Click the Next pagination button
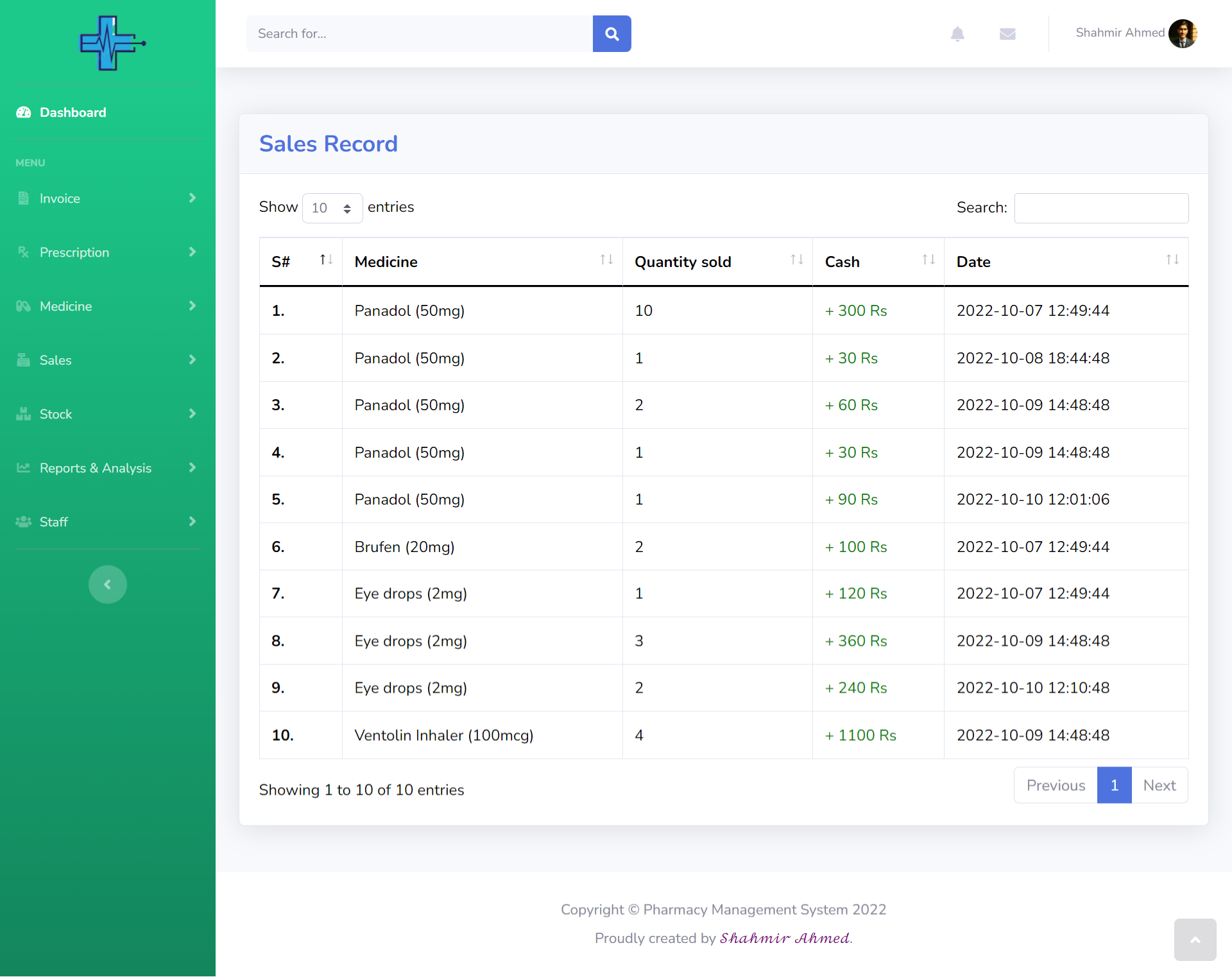This screenshot has width=1232, height=977. click(1159, 785)
